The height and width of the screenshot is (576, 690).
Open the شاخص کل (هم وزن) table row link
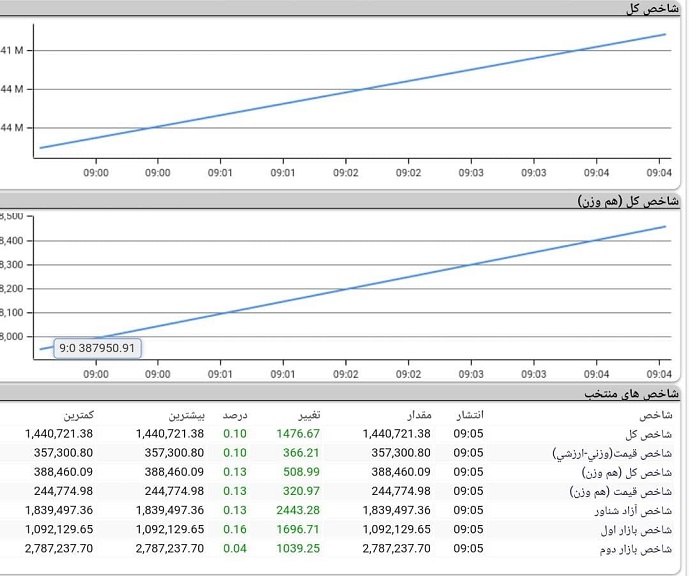(627, 473)
